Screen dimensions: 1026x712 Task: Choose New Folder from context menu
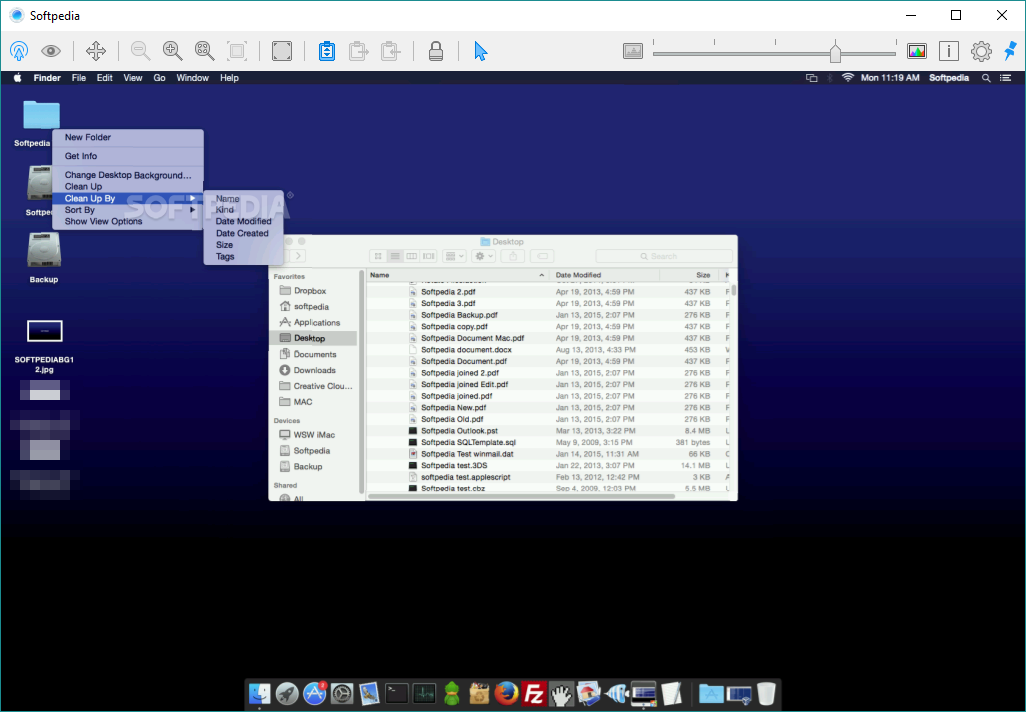click(128, 137)
